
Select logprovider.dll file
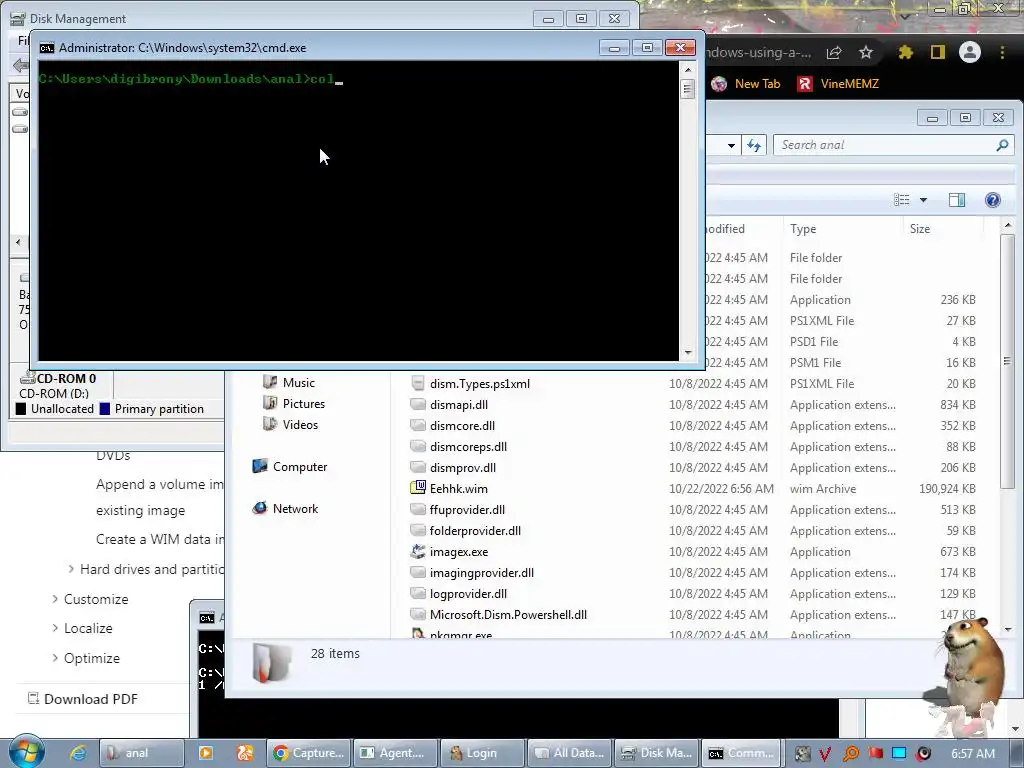click(x=468, y=594)
